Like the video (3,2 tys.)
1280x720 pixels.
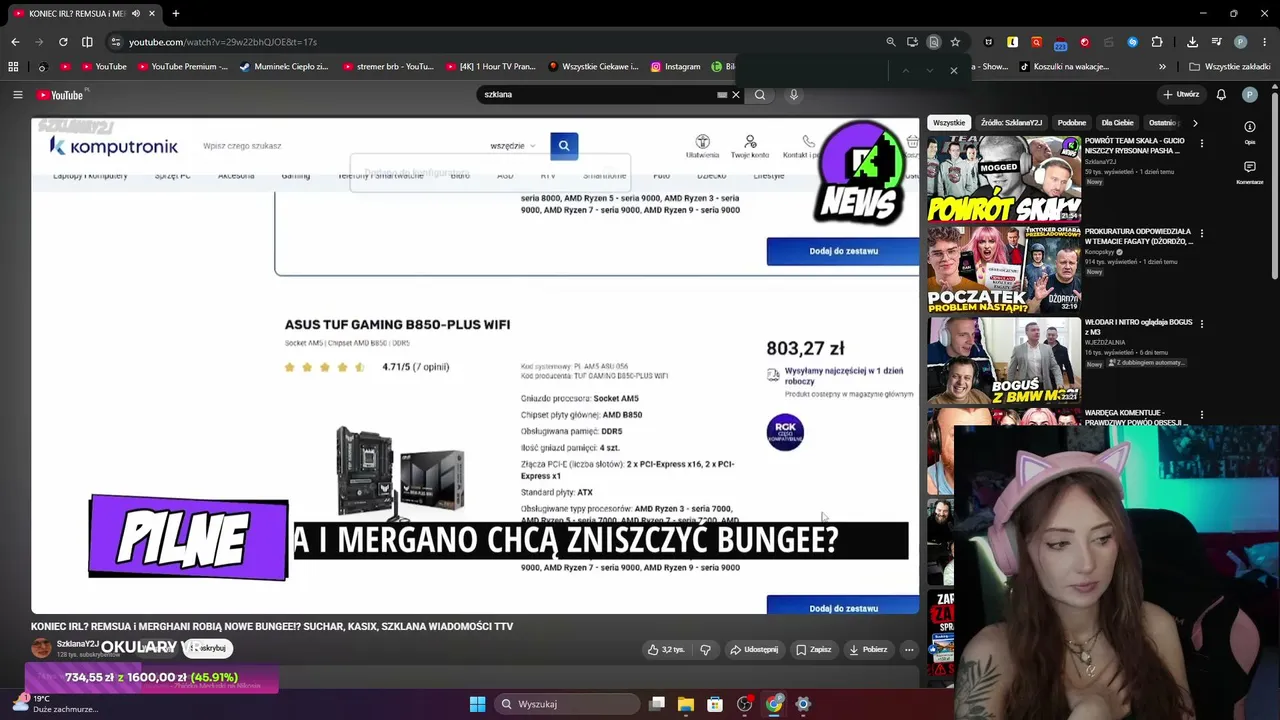point(666,649)
